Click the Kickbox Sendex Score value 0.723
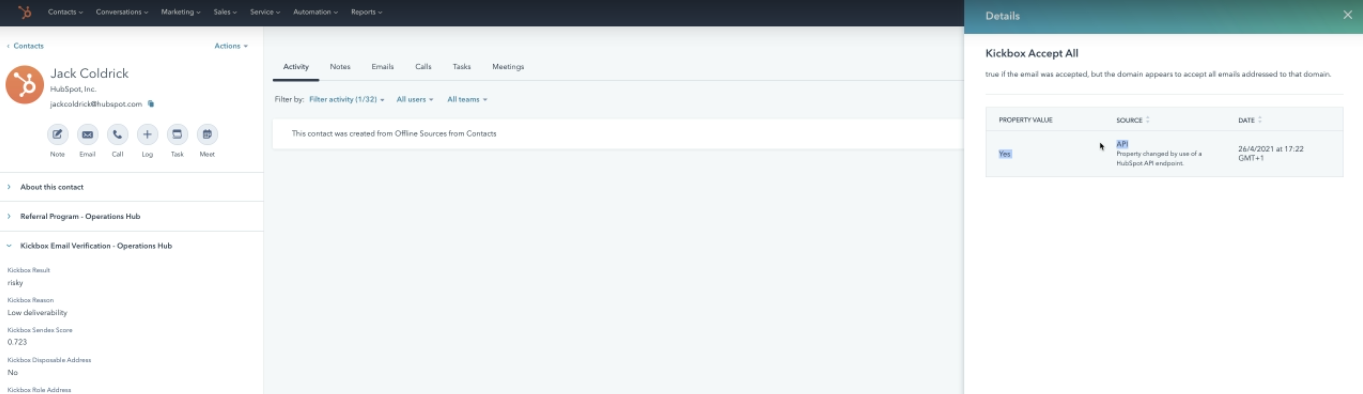This screenshot has height=394, width=1363. click(x=17, y=342)
